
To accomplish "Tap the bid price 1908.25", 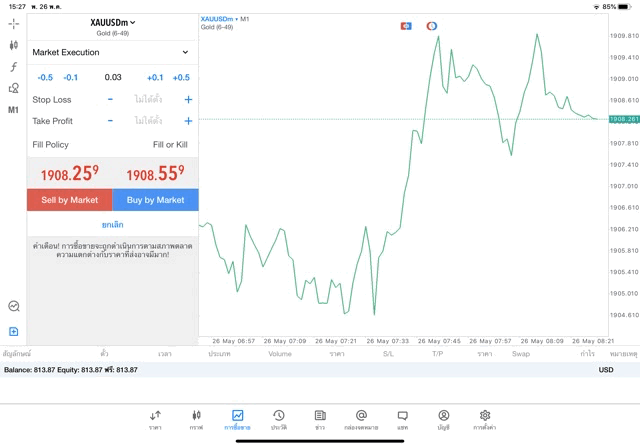I will point(70,173).
